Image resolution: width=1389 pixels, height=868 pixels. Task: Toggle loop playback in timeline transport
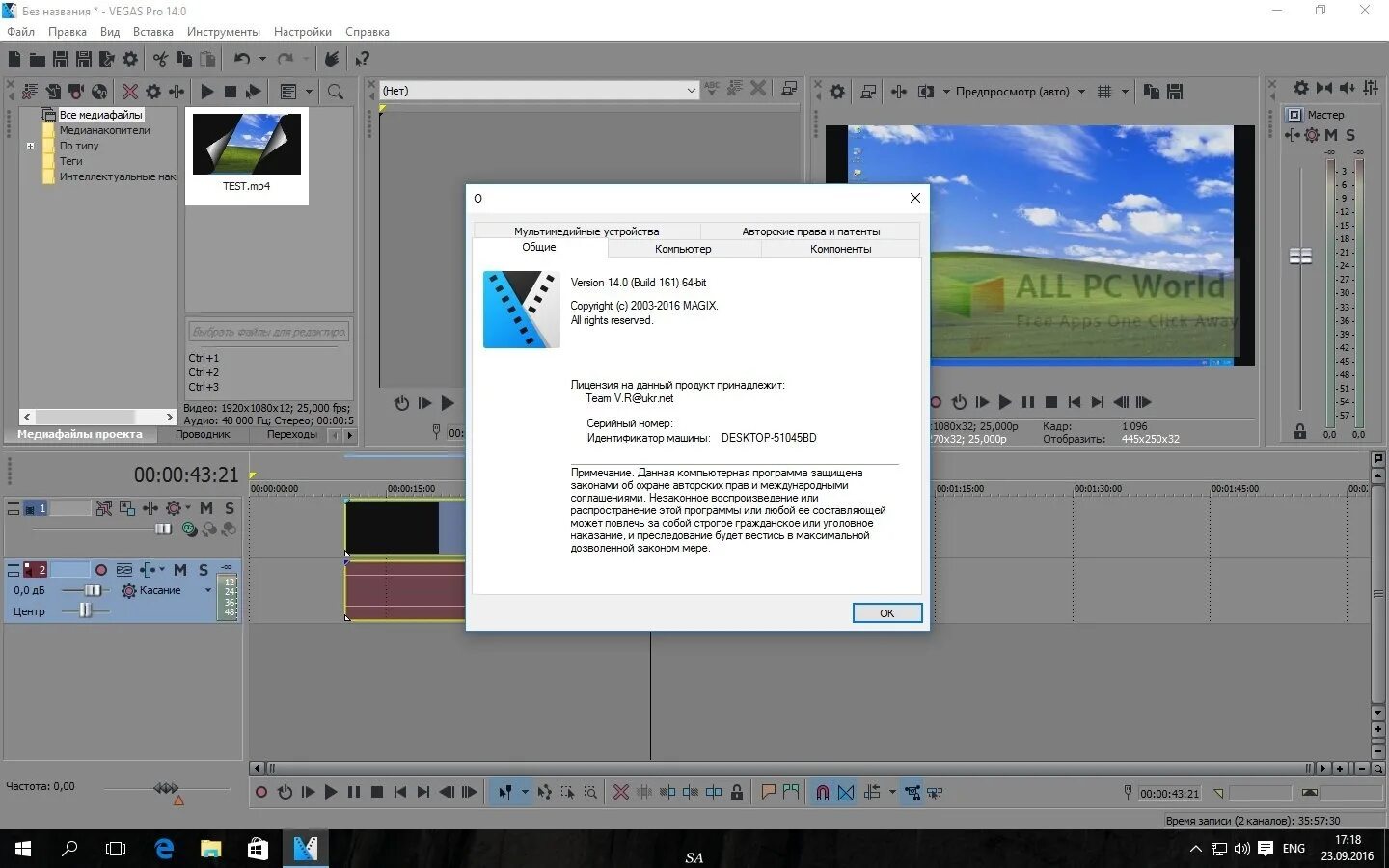[285, 793]
